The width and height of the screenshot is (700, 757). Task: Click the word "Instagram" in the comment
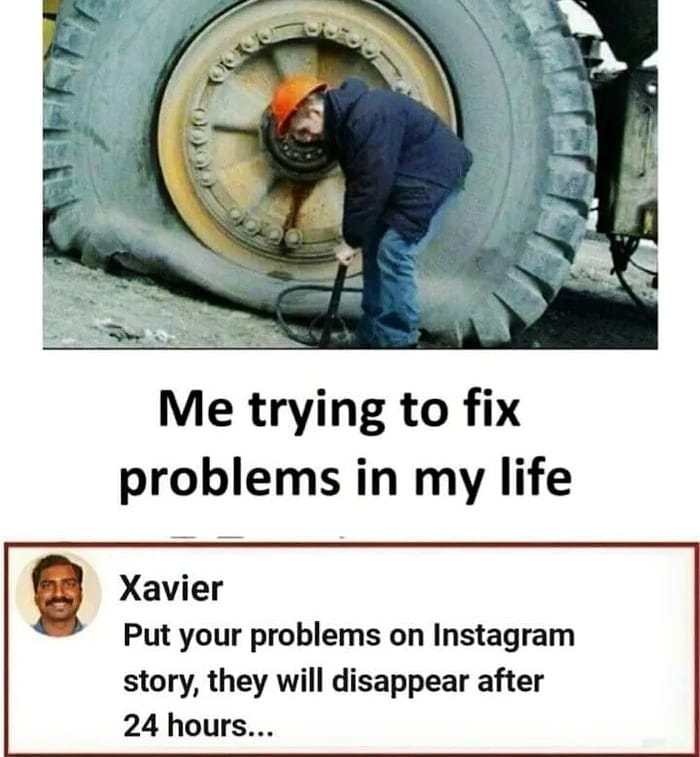(504, 636)
